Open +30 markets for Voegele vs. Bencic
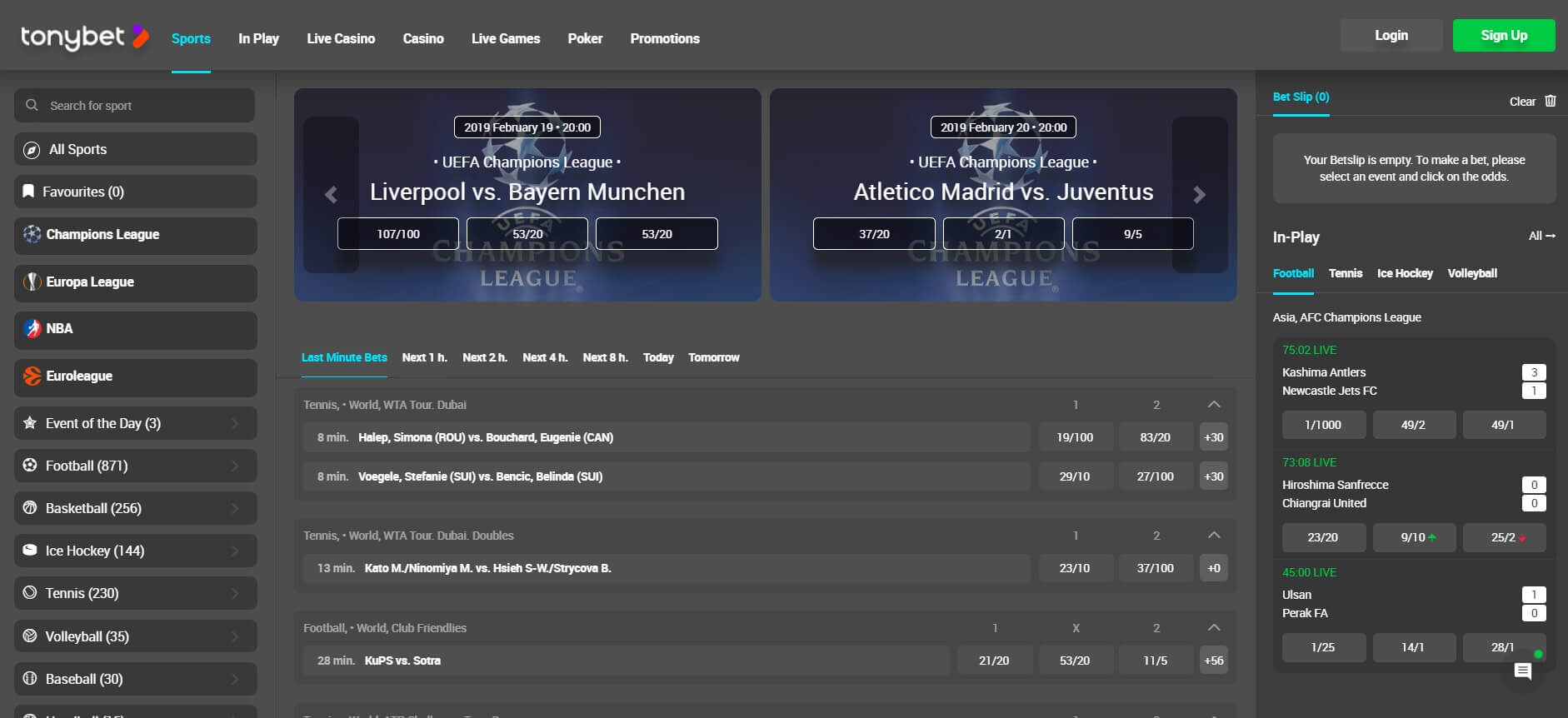 pos(1214,476)
